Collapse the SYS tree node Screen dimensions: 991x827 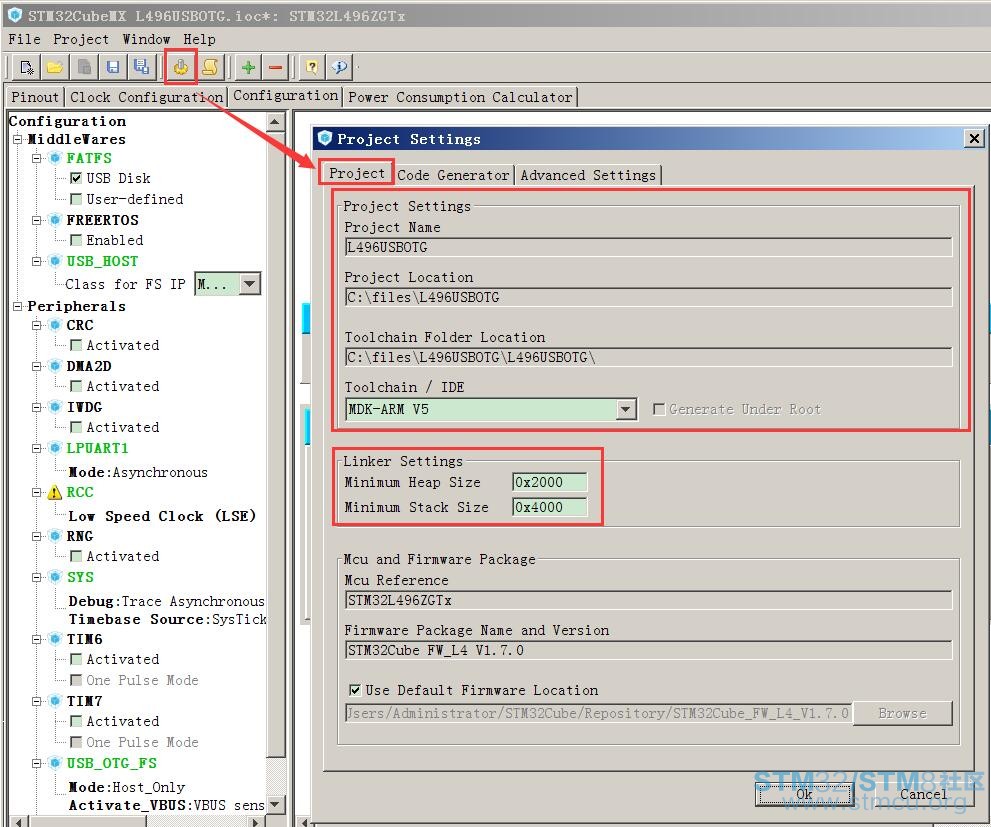(x=37, y=577)
